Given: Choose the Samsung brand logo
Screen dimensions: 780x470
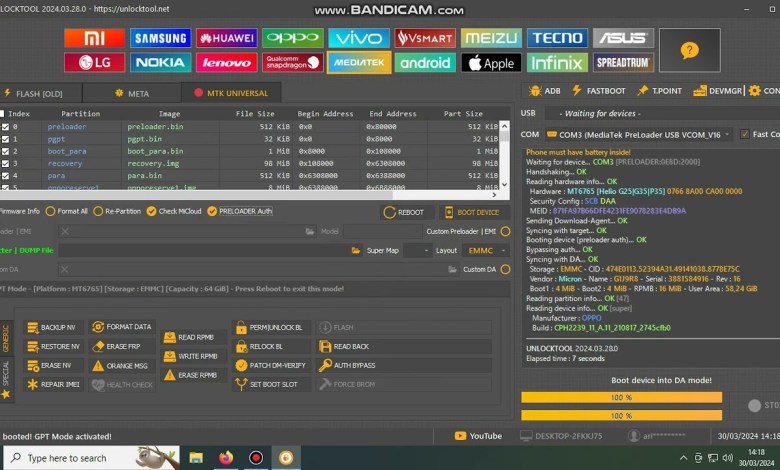Looking at the screenshot, I should tap(161, 38).
